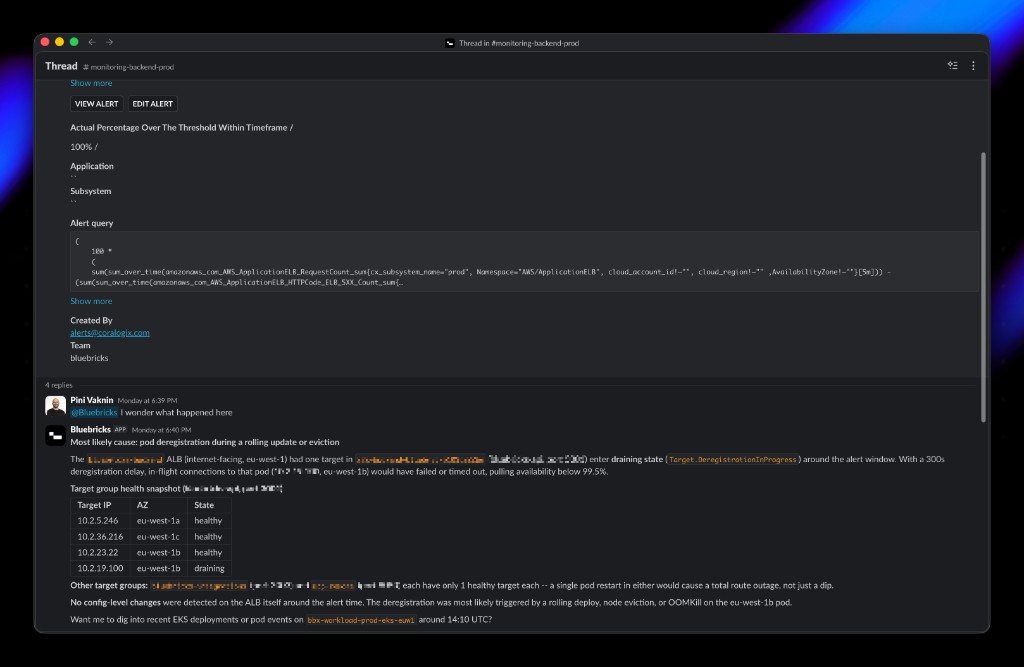Viewport: 1024px width, 667px height.
Task: Click the Monday at 6:39 PM timestamp
Action: pos(147,400)
